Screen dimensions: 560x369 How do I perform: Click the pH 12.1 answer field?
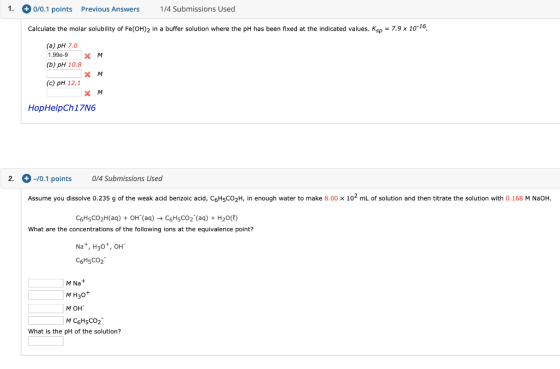64,93
